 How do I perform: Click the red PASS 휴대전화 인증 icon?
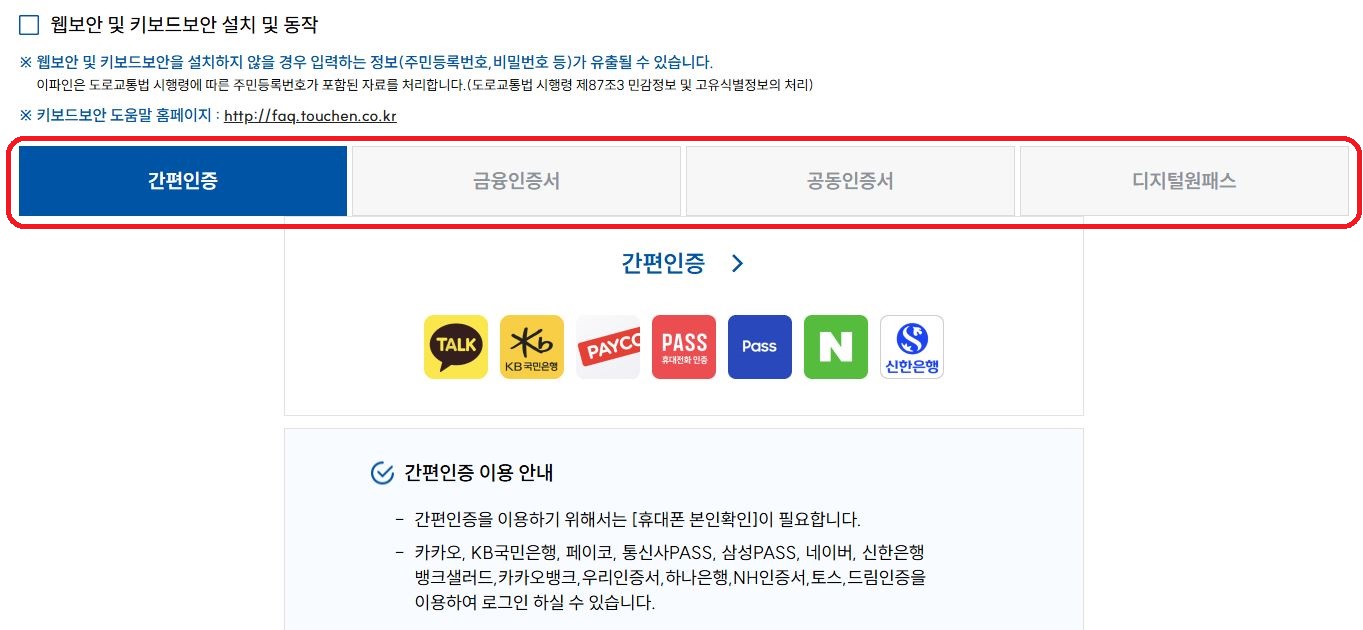pyautogui.click(x=684, y=347)
